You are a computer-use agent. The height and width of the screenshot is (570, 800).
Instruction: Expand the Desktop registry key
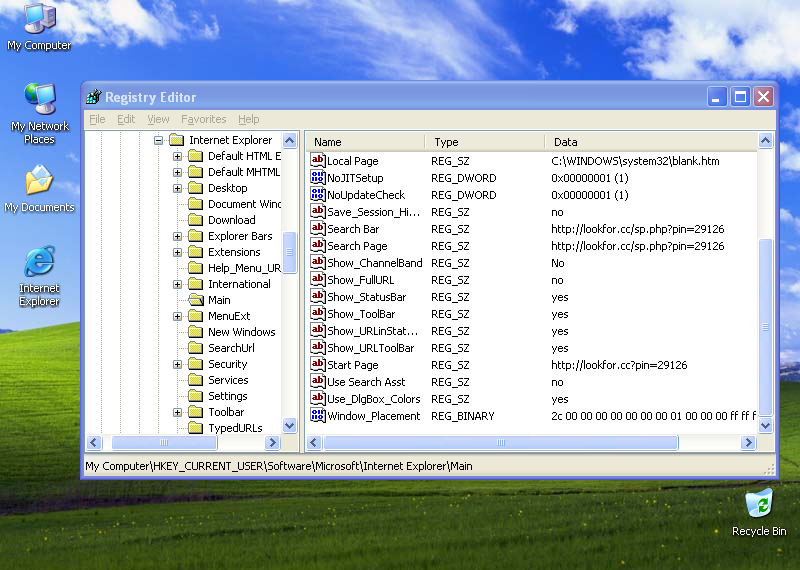(178, 188)
